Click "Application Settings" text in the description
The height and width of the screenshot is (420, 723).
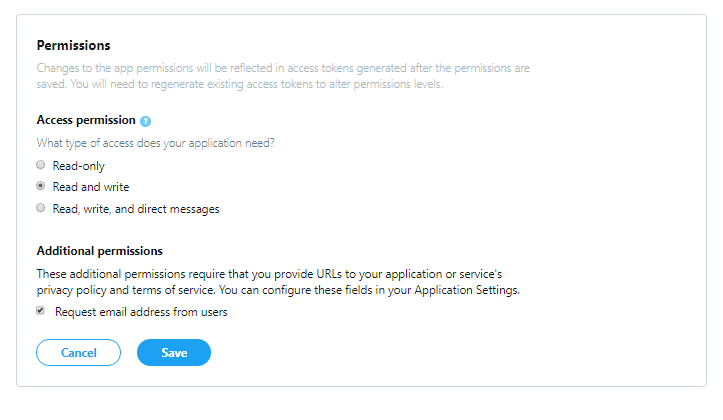(x=466, y=290)
